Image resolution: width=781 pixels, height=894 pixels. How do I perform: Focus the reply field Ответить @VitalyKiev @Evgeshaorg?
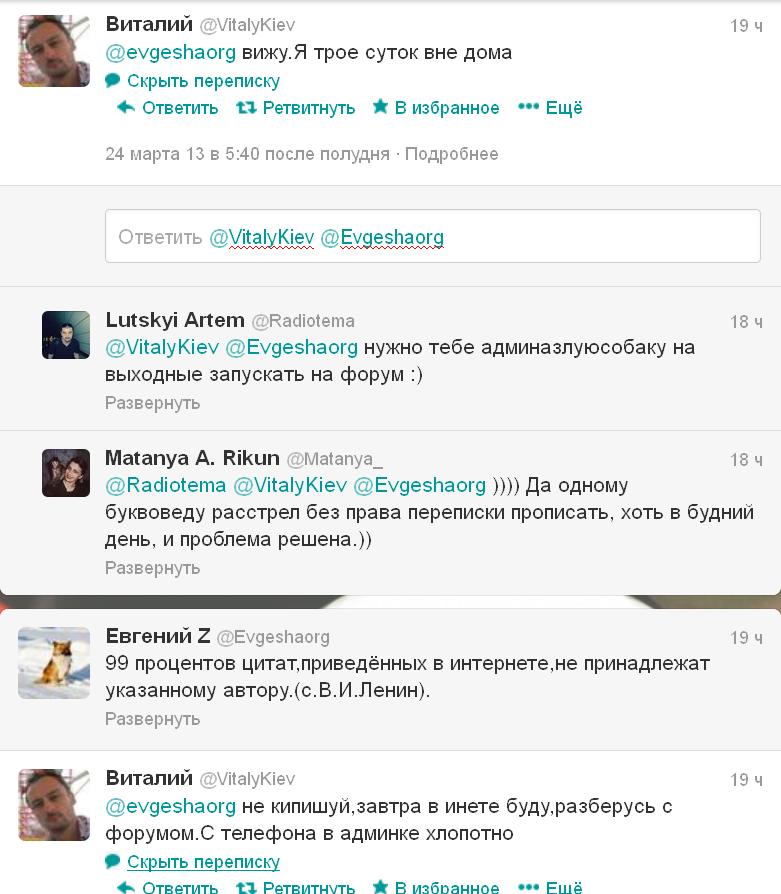click(433, 236)
